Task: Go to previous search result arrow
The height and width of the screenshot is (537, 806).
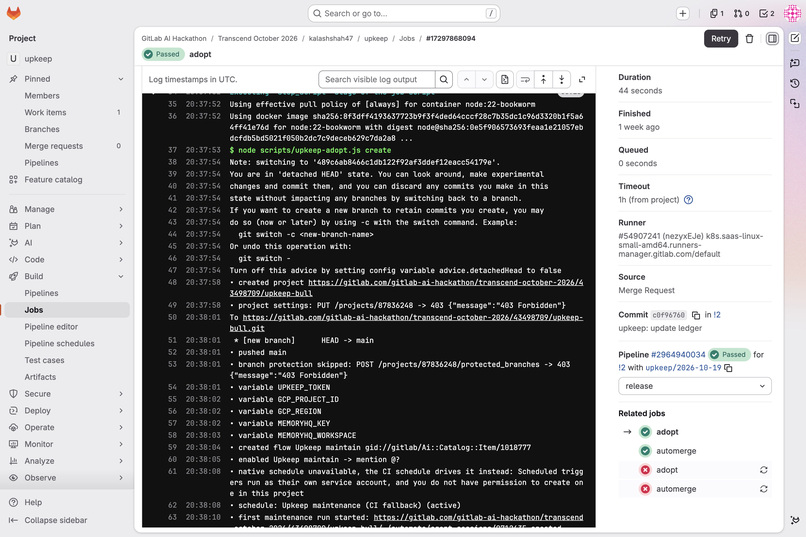Action: [466, 80]
